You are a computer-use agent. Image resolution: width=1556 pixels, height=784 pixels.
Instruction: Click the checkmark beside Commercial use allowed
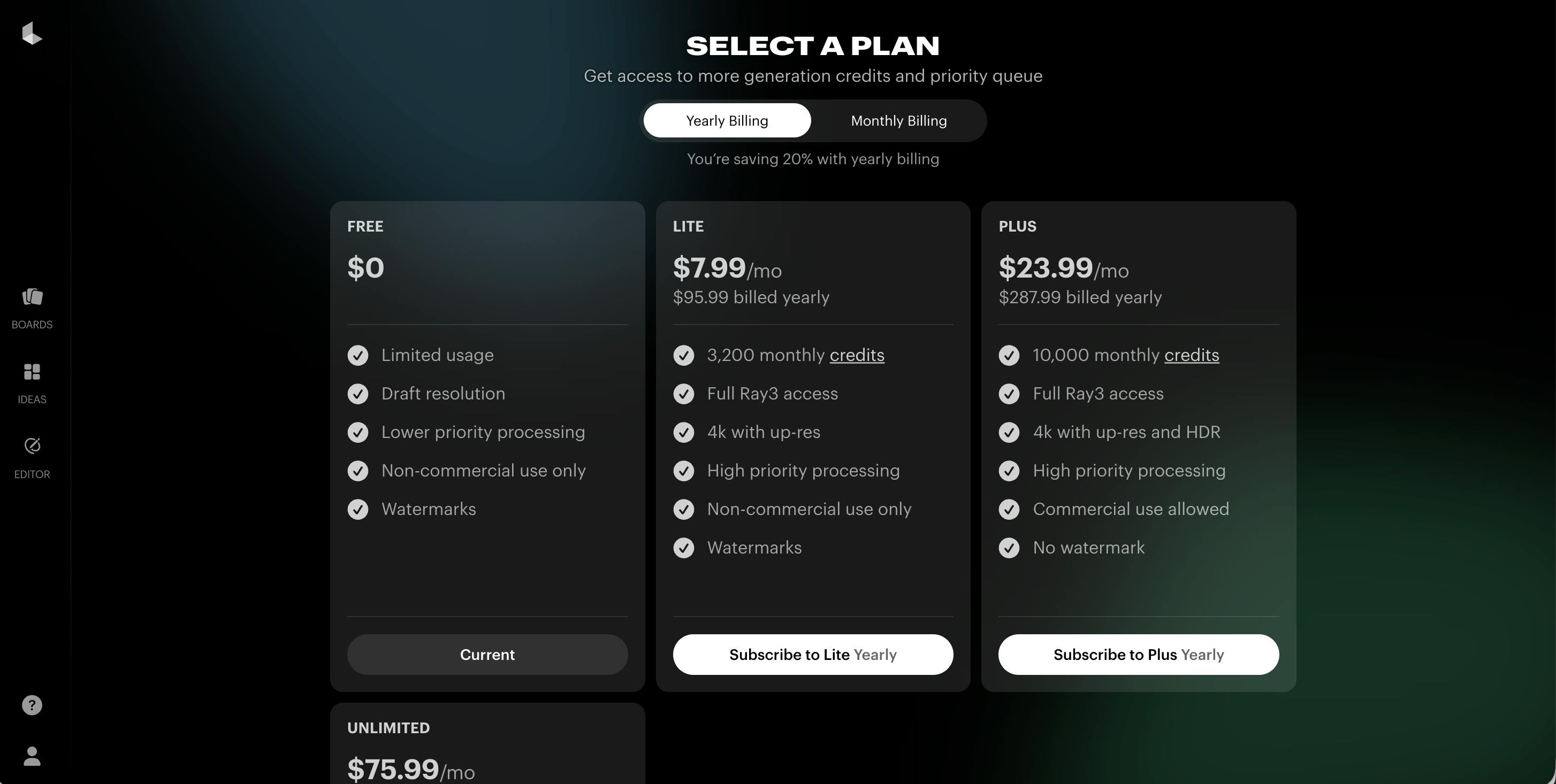tap(1009, 510)
